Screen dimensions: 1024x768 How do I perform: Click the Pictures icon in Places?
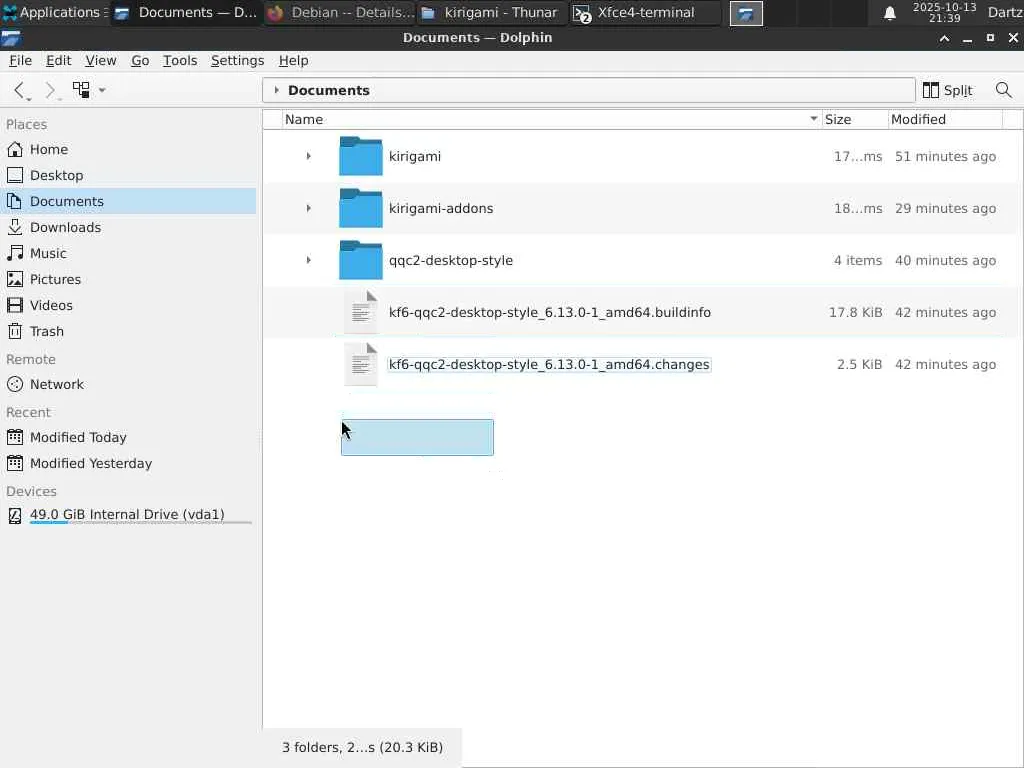(x=15, y=280)
